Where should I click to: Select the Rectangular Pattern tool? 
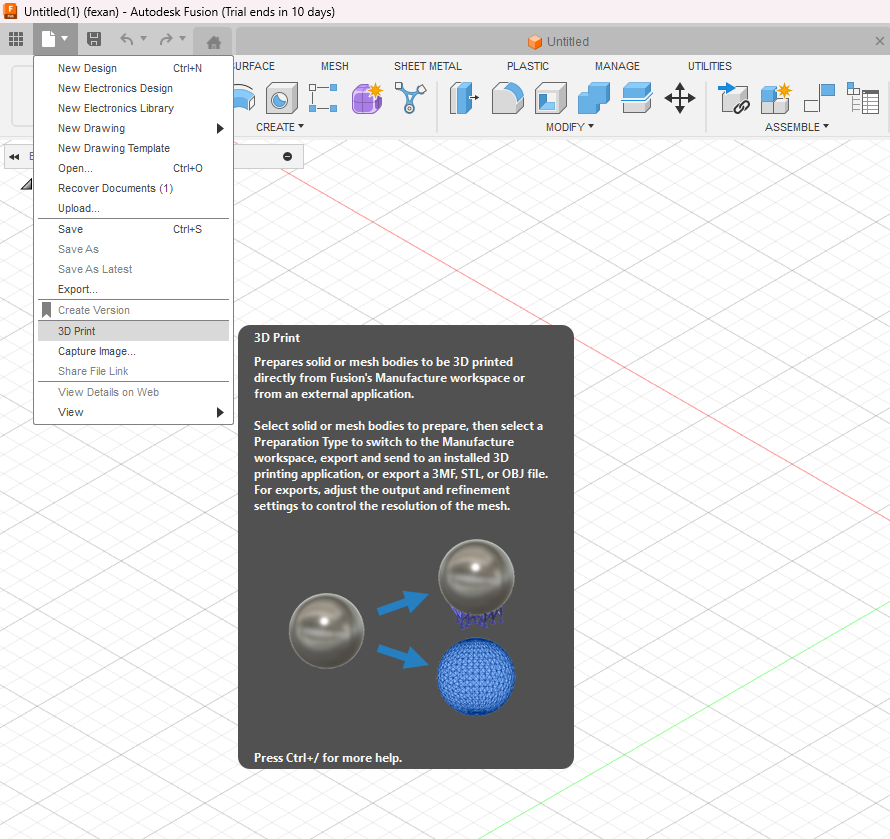click(x=323, y=98)
